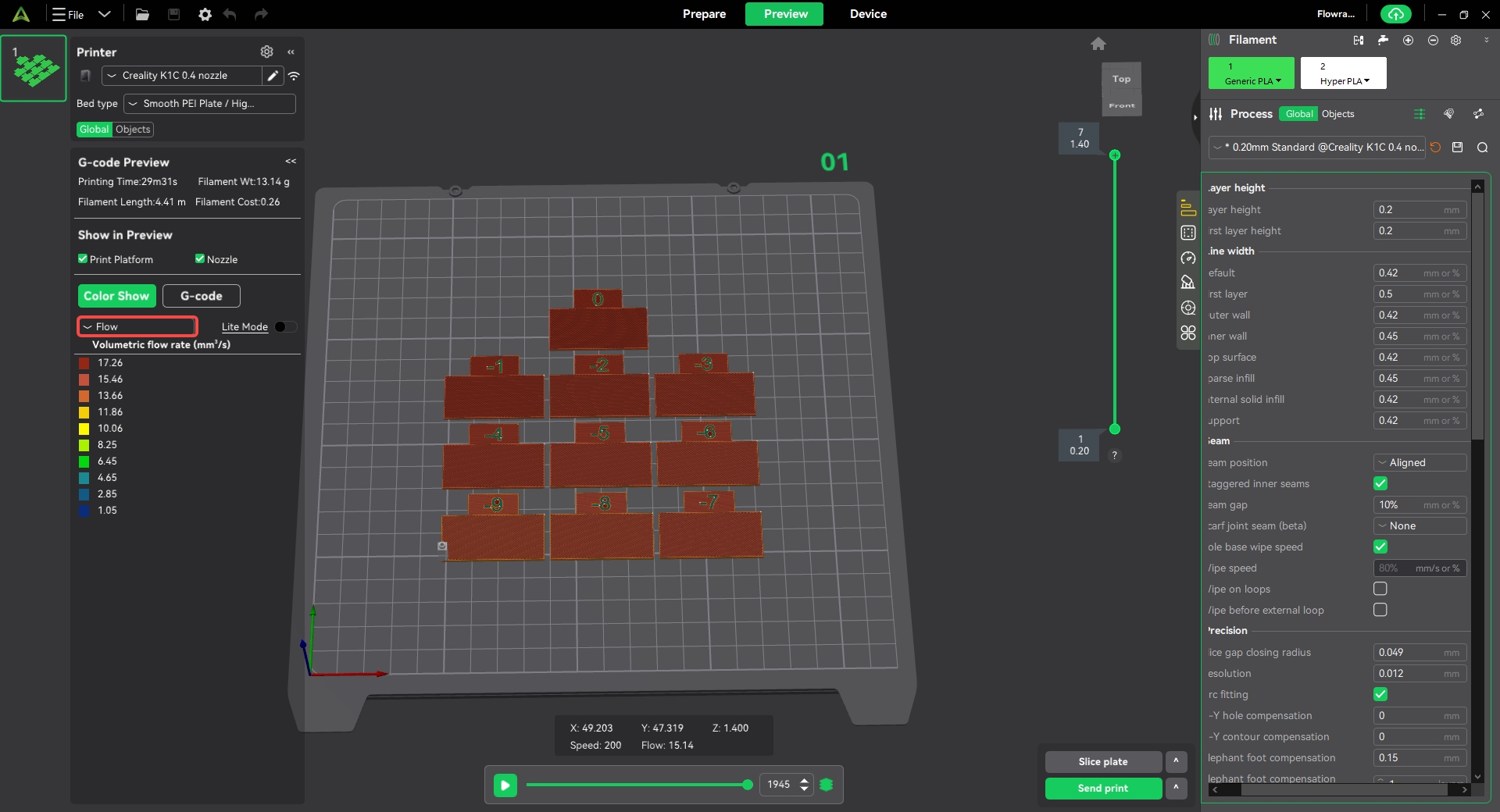Click the printer Wi-Fi connection icon

[294, 76]
